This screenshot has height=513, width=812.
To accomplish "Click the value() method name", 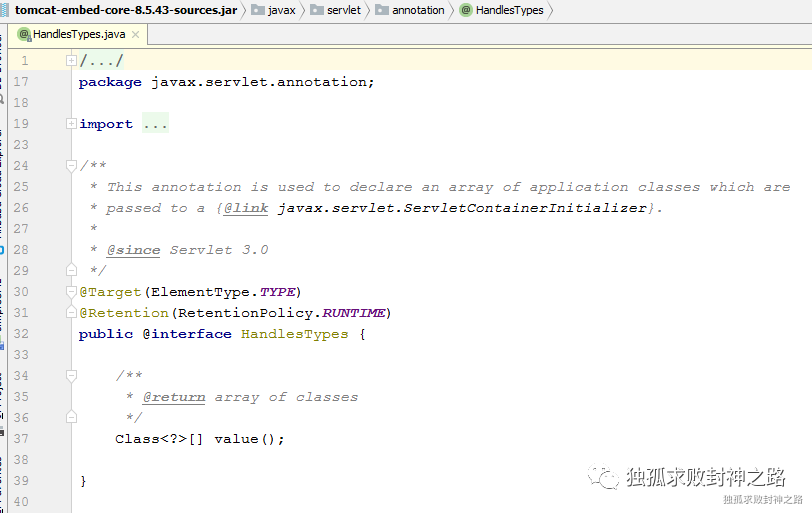I will [236, 439].
